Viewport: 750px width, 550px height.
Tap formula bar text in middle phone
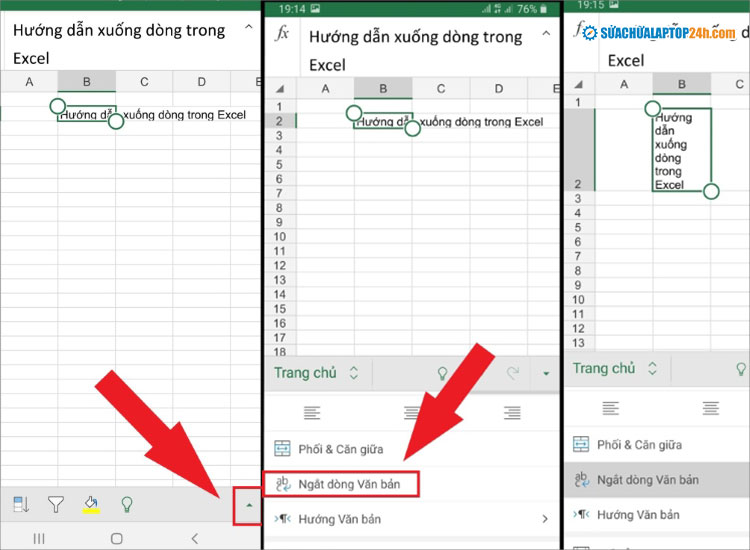(415, 50)
